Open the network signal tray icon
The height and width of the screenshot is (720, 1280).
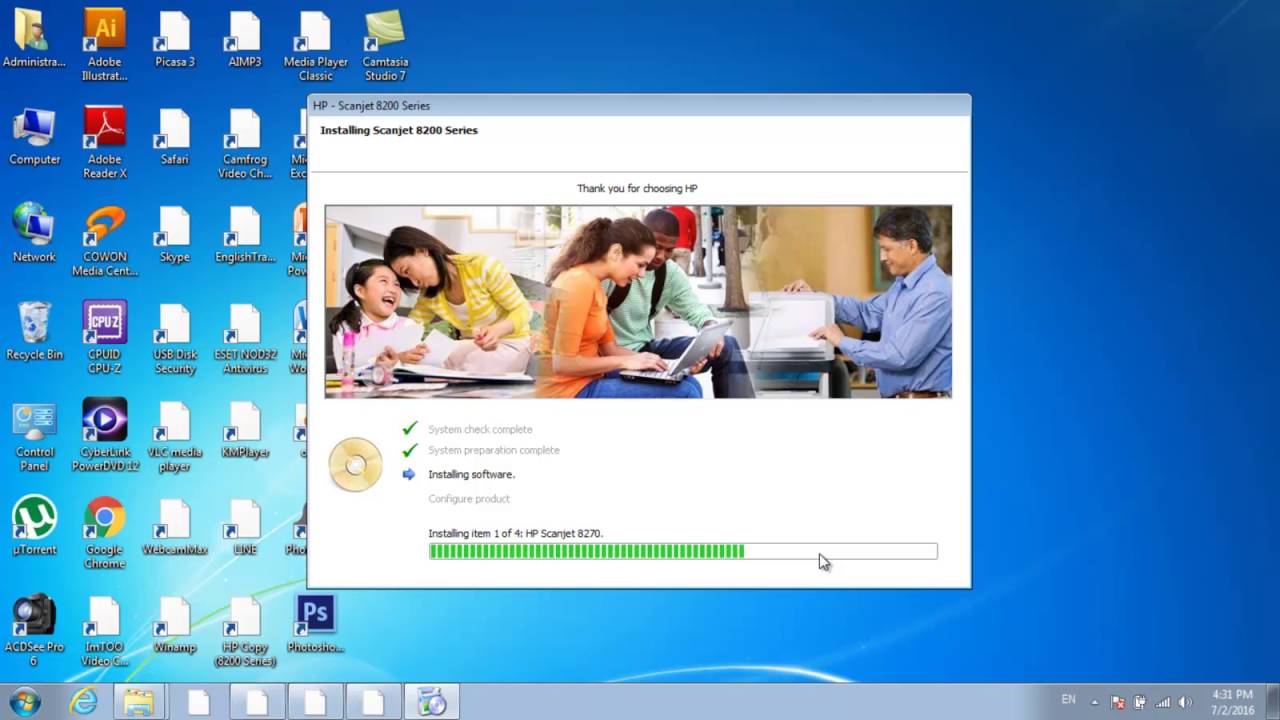pyautogui.click(x=1163, y=702)
